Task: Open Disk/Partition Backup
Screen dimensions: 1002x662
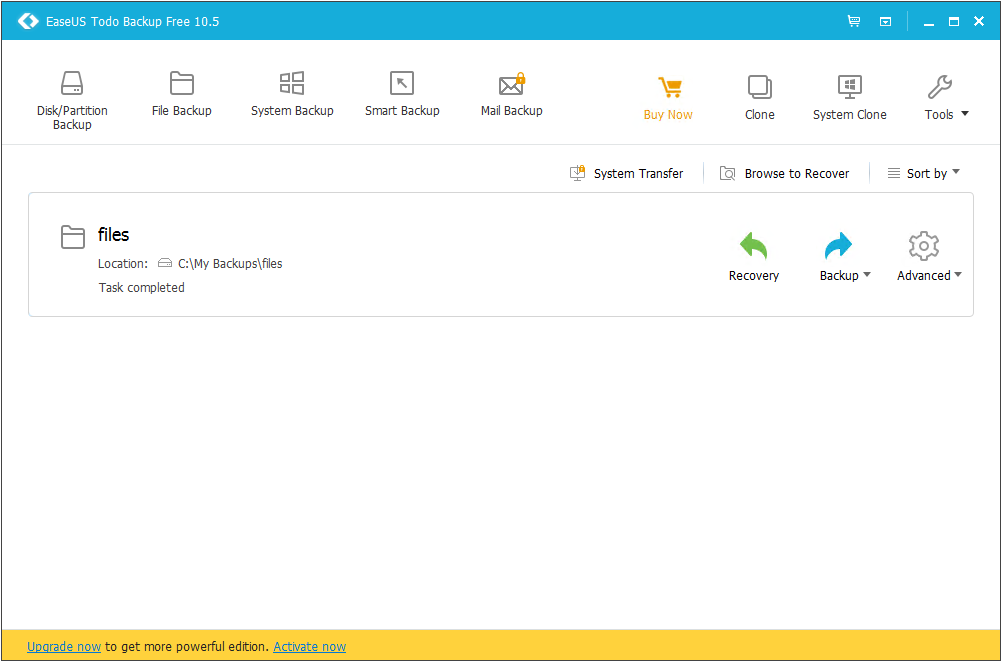Action: click(72, 100)
